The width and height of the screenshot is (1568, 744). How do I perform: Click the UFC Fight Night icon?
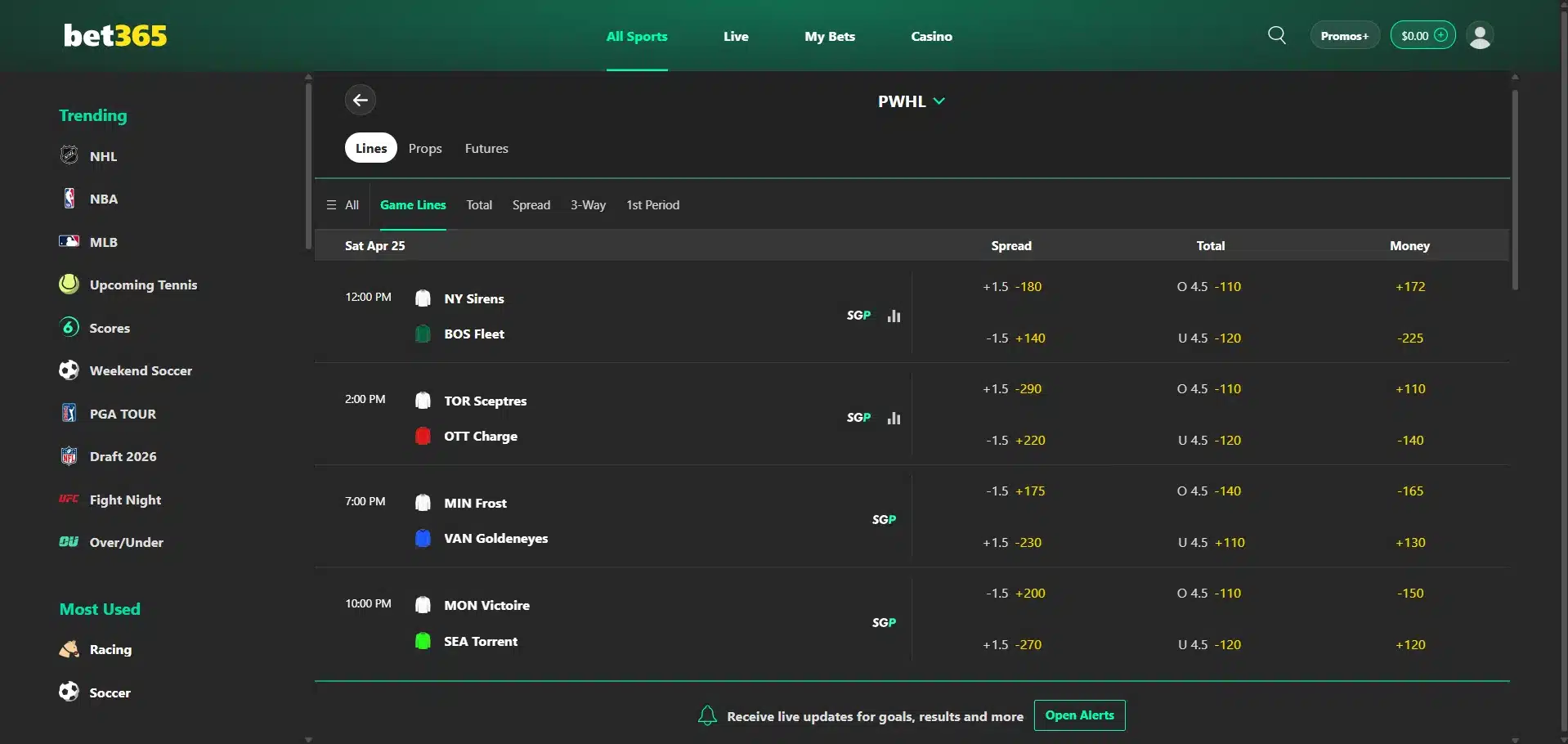pyautogui.click(x=69, y=499)
